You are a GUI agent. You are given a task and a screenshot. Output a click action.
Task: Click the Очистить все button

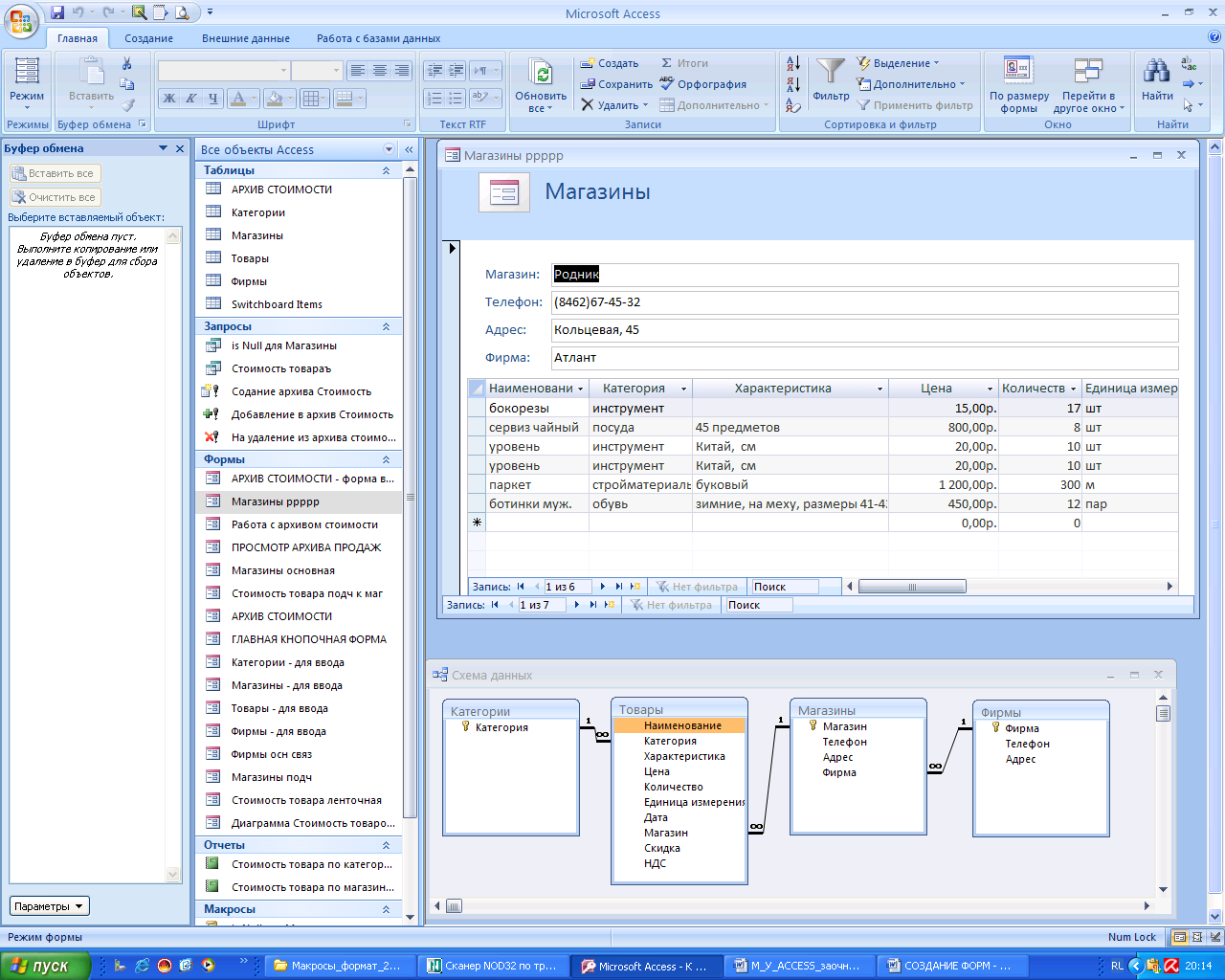click(55, 197)
